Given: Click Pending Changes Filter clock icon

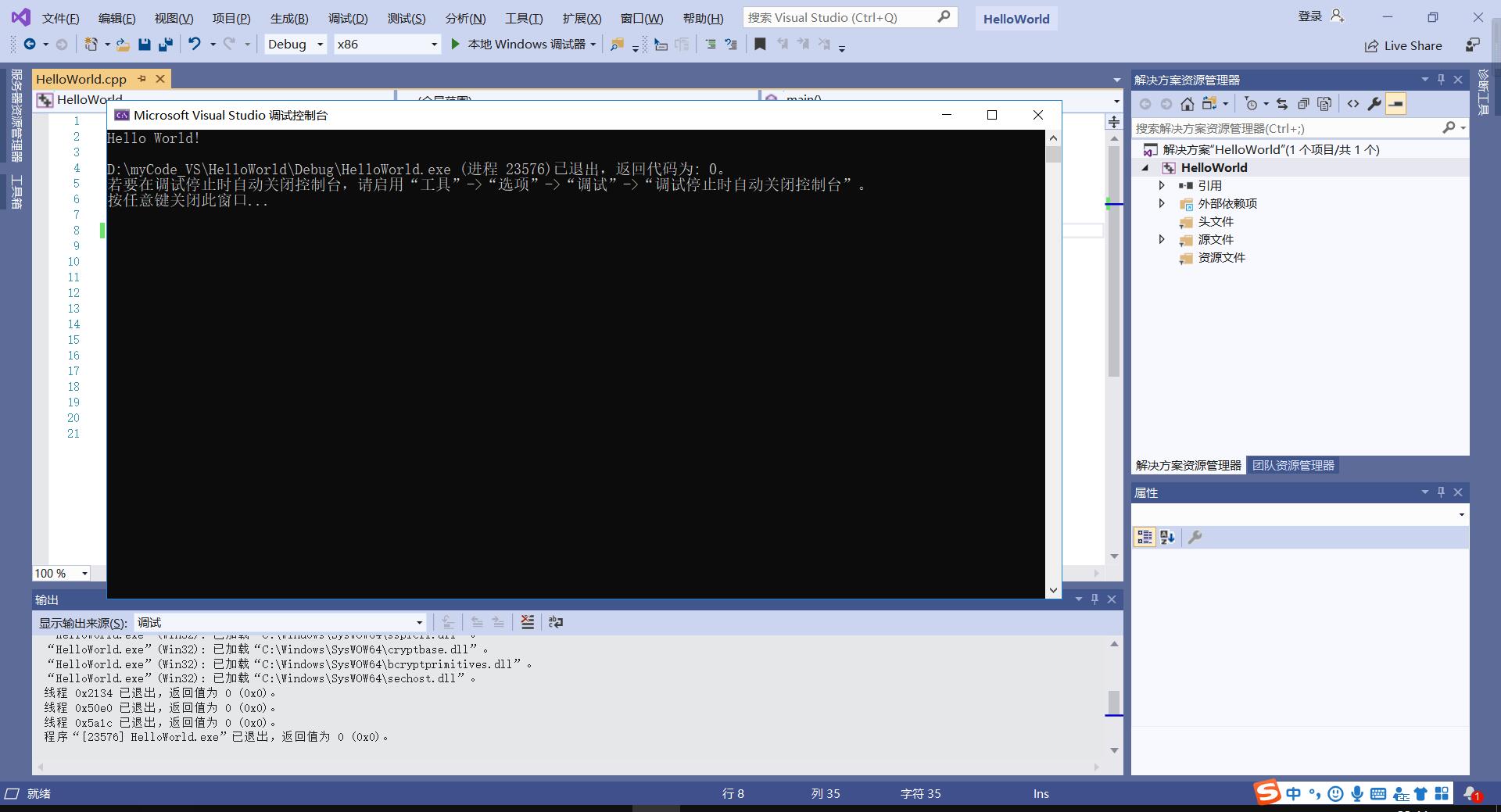Looking at the screenshot, I should [1252, 104].
